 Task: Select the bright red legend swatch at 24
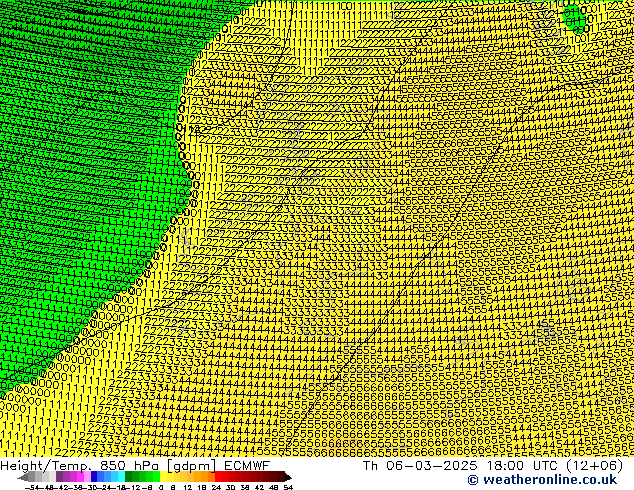tap(218, 476)
